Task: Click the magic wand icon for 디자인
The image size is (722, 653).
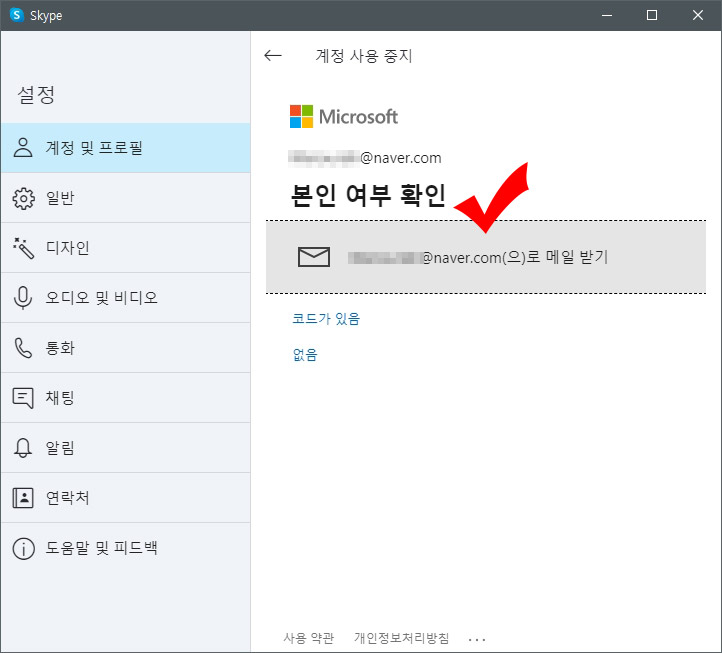Action: pyautogui.click(x=23, y=248)
